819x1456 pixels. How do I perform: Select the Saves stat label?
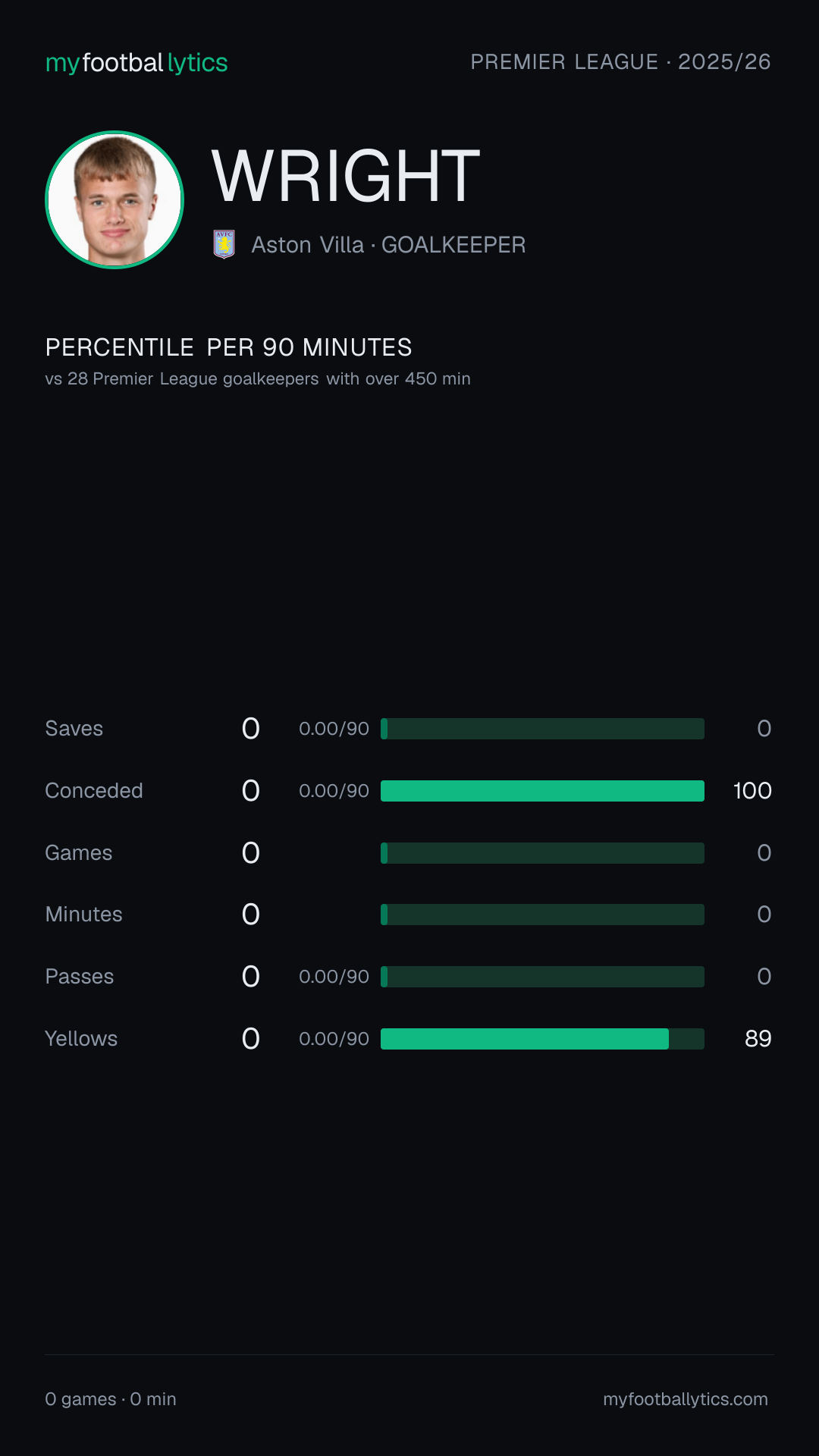click(x=74, y=729)
